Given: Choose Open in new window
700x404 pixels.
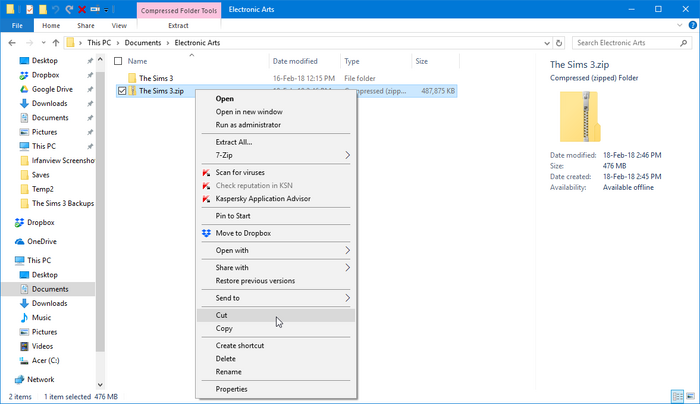Looking at the screenshot, I should click(276, 112).
